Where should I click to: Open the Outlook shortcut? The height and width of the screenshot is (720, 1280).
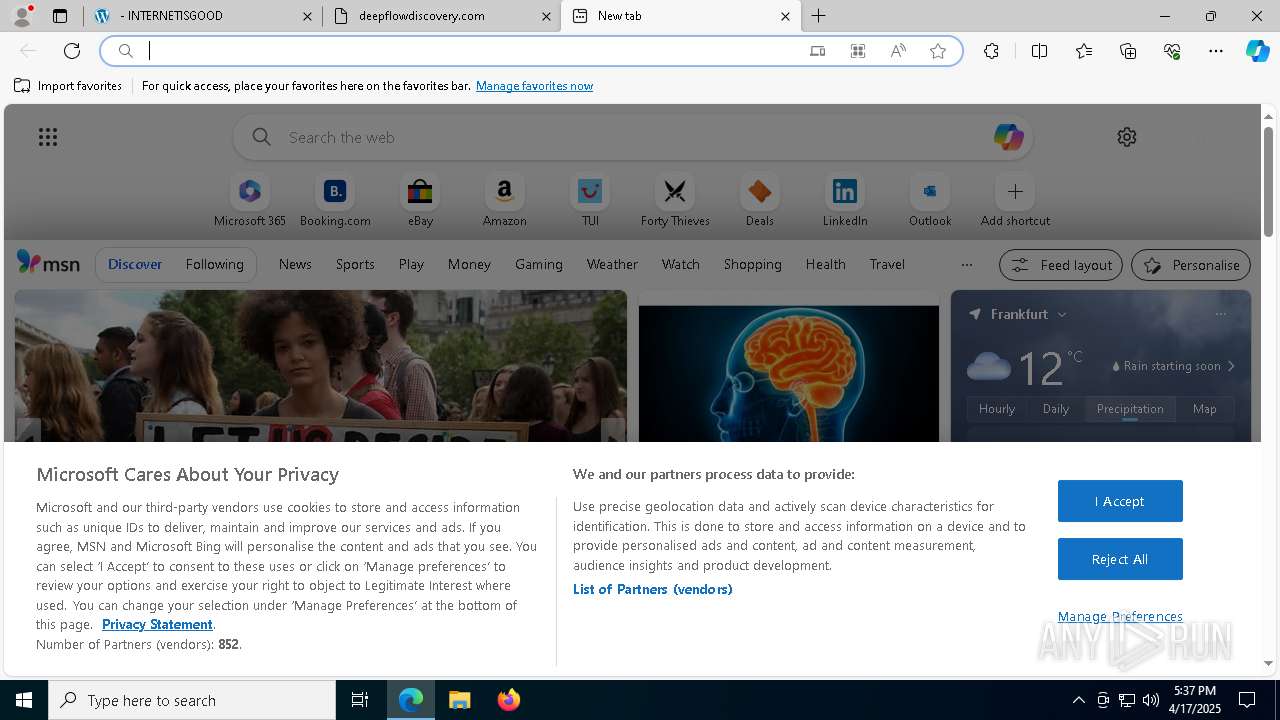930,201
